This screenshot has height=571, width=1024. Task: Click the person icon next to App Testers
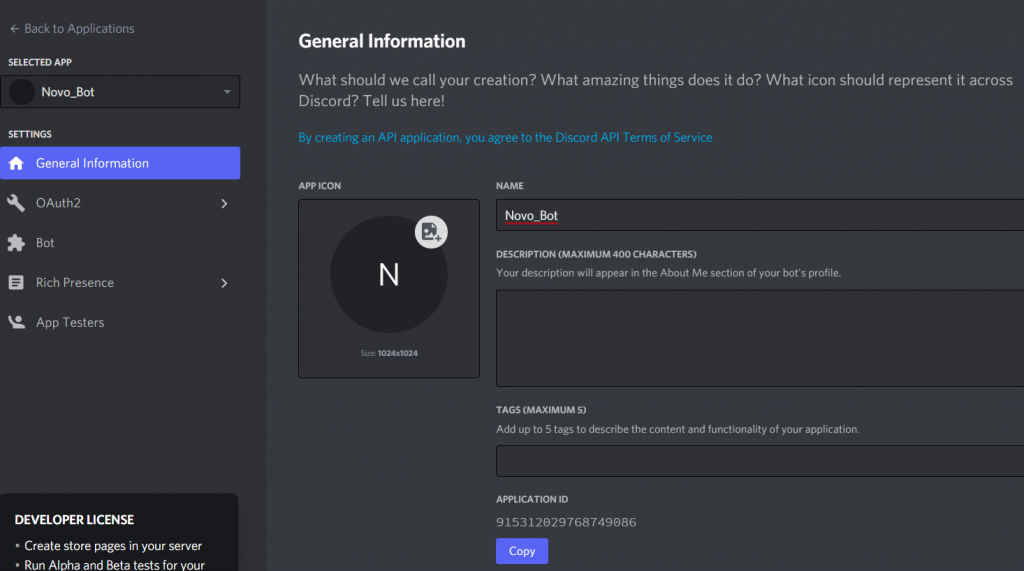[16, 322]
